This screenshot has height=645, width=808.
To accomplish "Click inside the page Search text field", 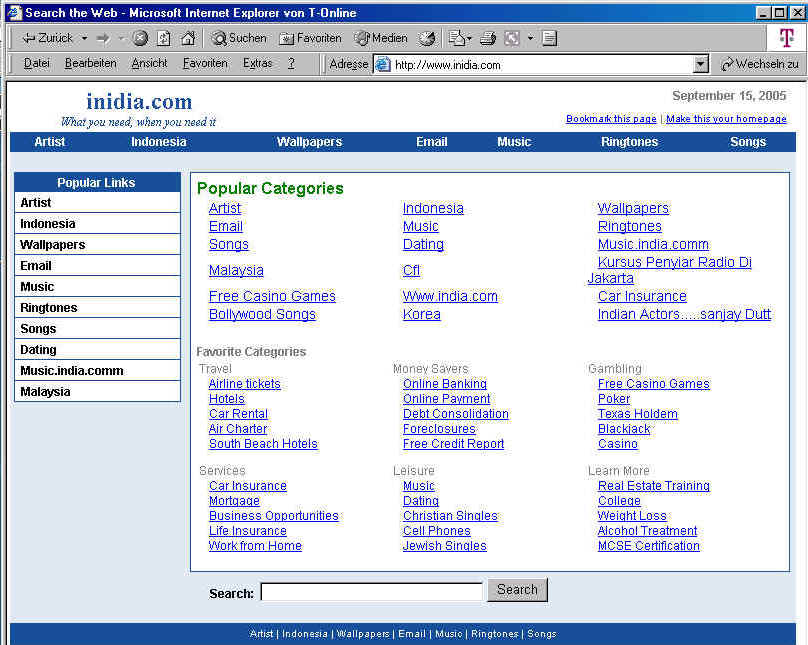I will [372, 592].
